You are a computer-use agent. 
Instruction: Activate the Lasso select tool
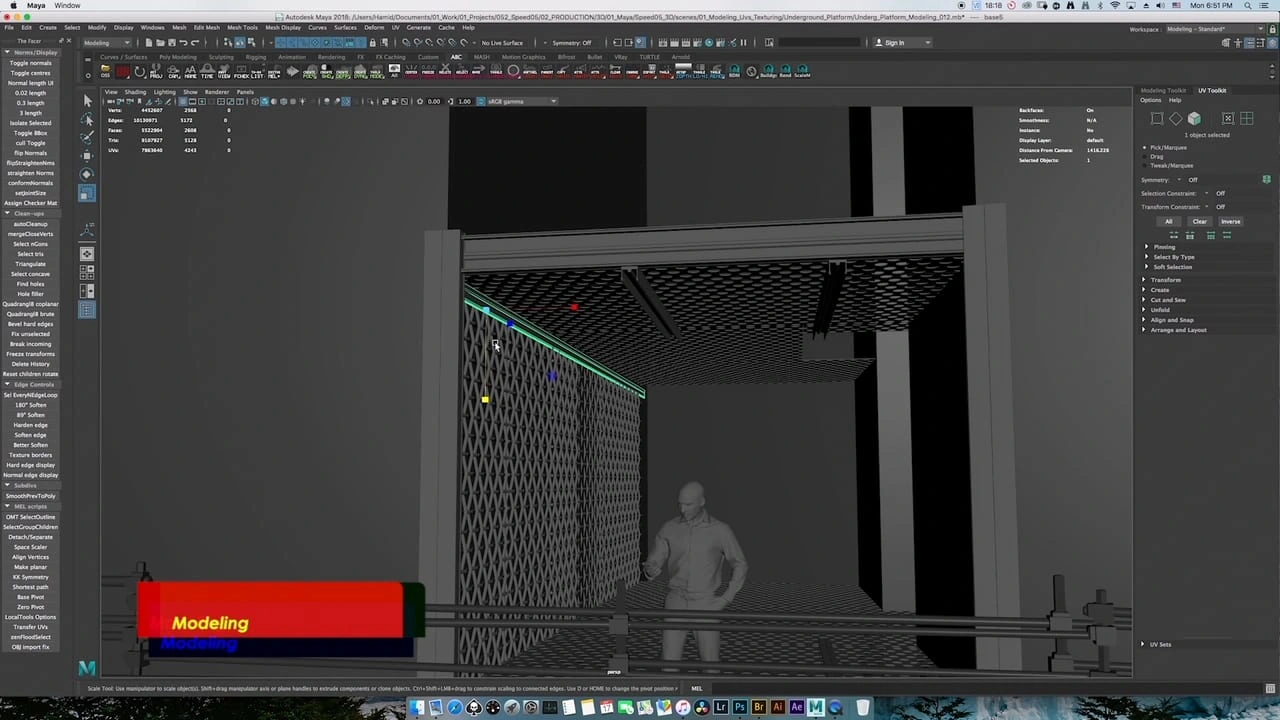click(87, 119)
